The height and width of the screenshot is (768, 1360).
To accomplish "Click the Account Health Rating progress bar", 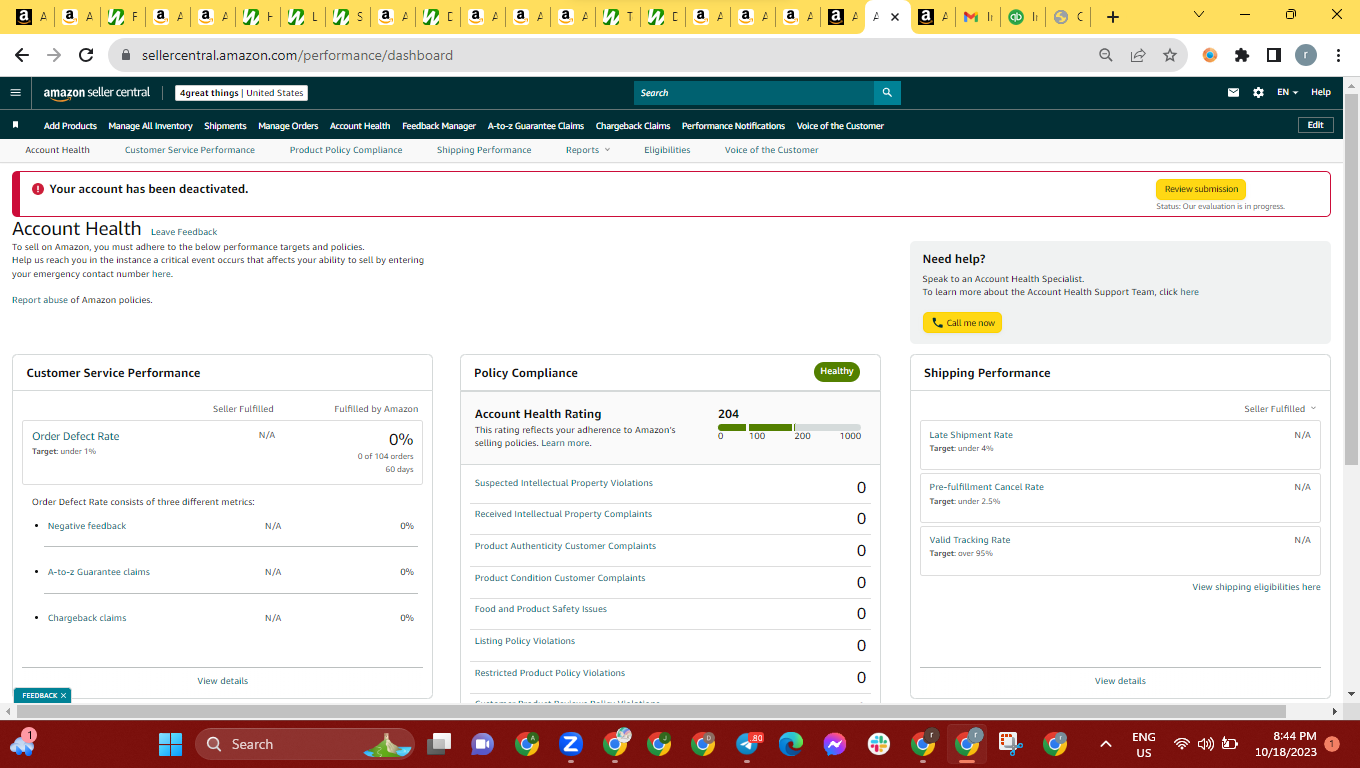I will point(789,428).
